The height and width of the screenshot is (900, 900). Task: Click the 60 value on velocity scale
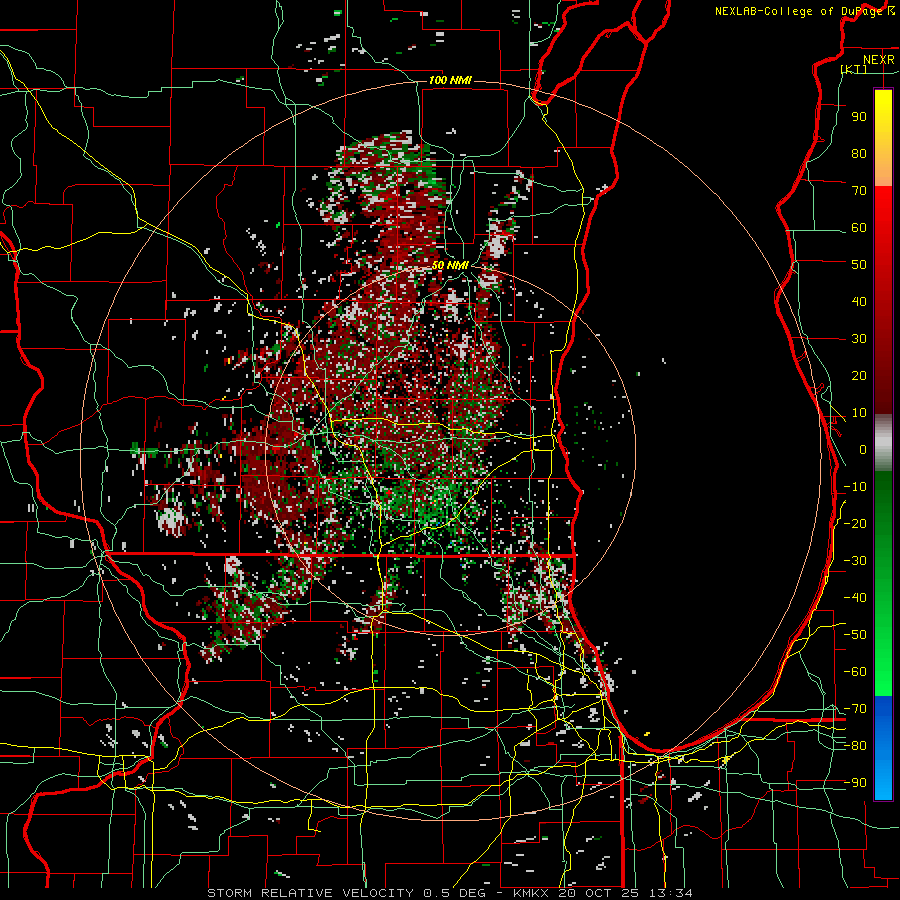(859, 227)
